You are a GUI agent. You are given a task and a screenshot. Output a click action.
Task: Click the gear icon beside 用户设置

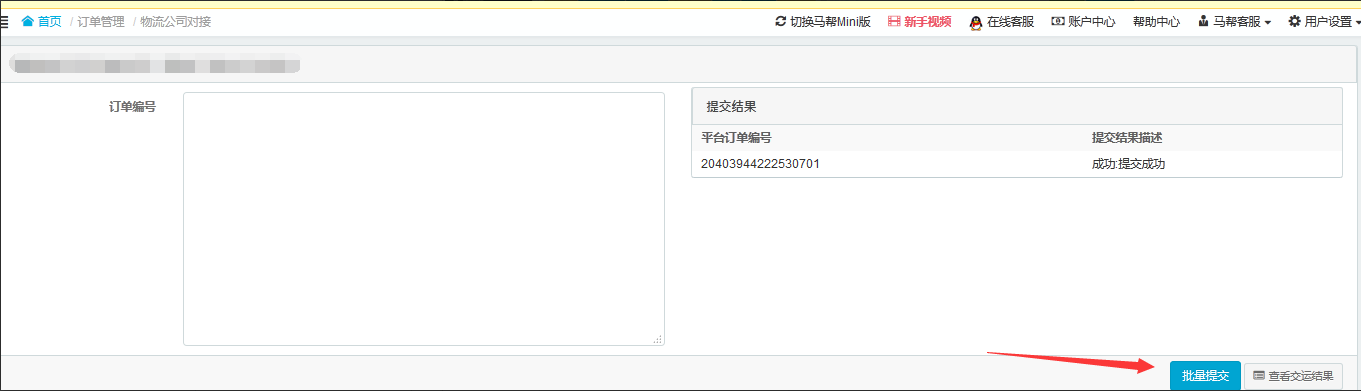[x=1295, y=21]
